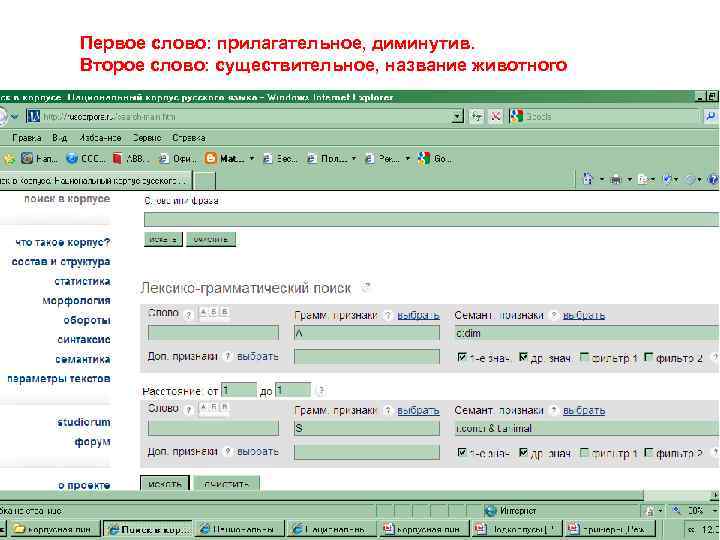Open the address bar history dropdown
Image resolution: width=720 pixels, height=540 pixels.
pos(457,117)
